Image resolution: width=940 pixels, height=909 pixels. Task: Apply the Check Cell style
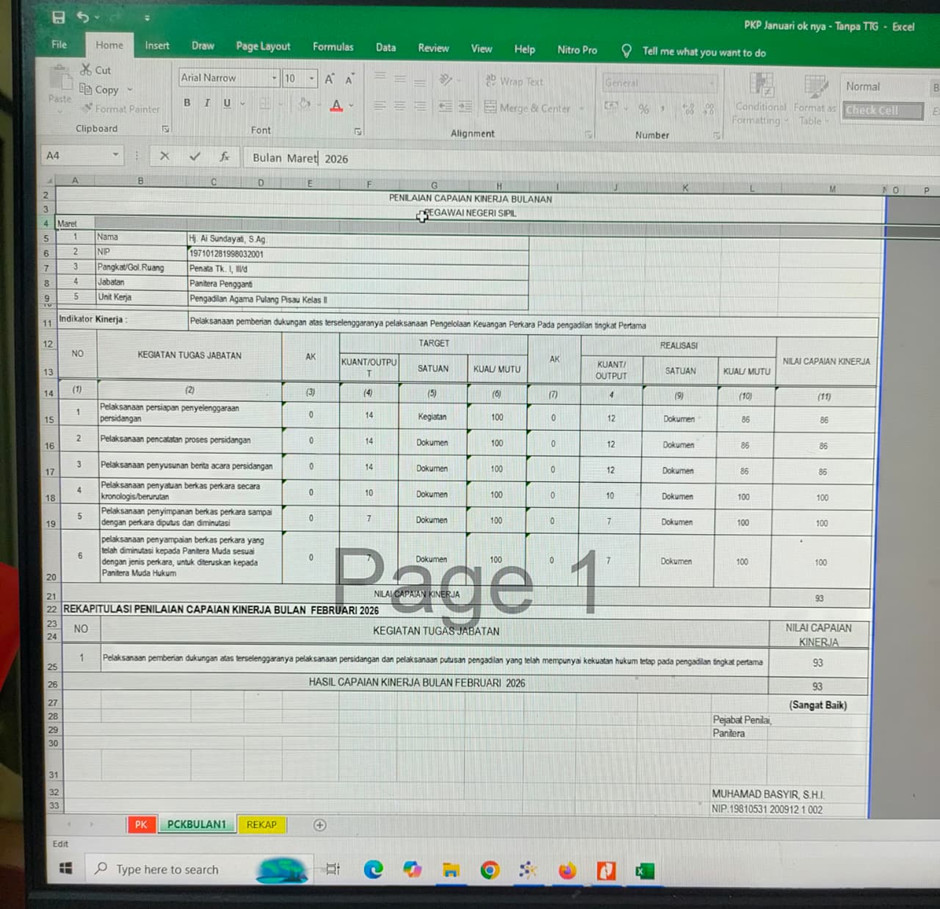(x=881, y=111)
